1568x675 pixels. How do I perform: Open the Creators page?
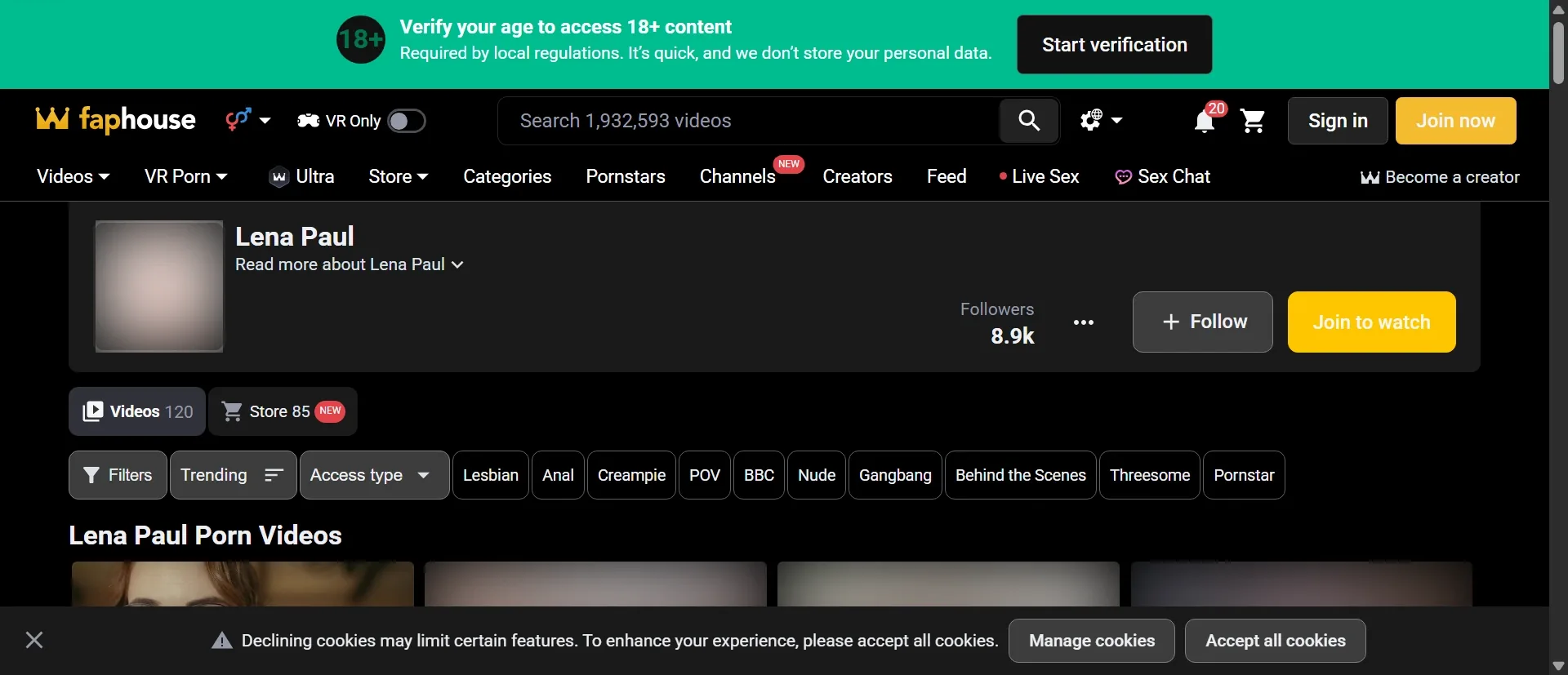[x=857, y=176]
